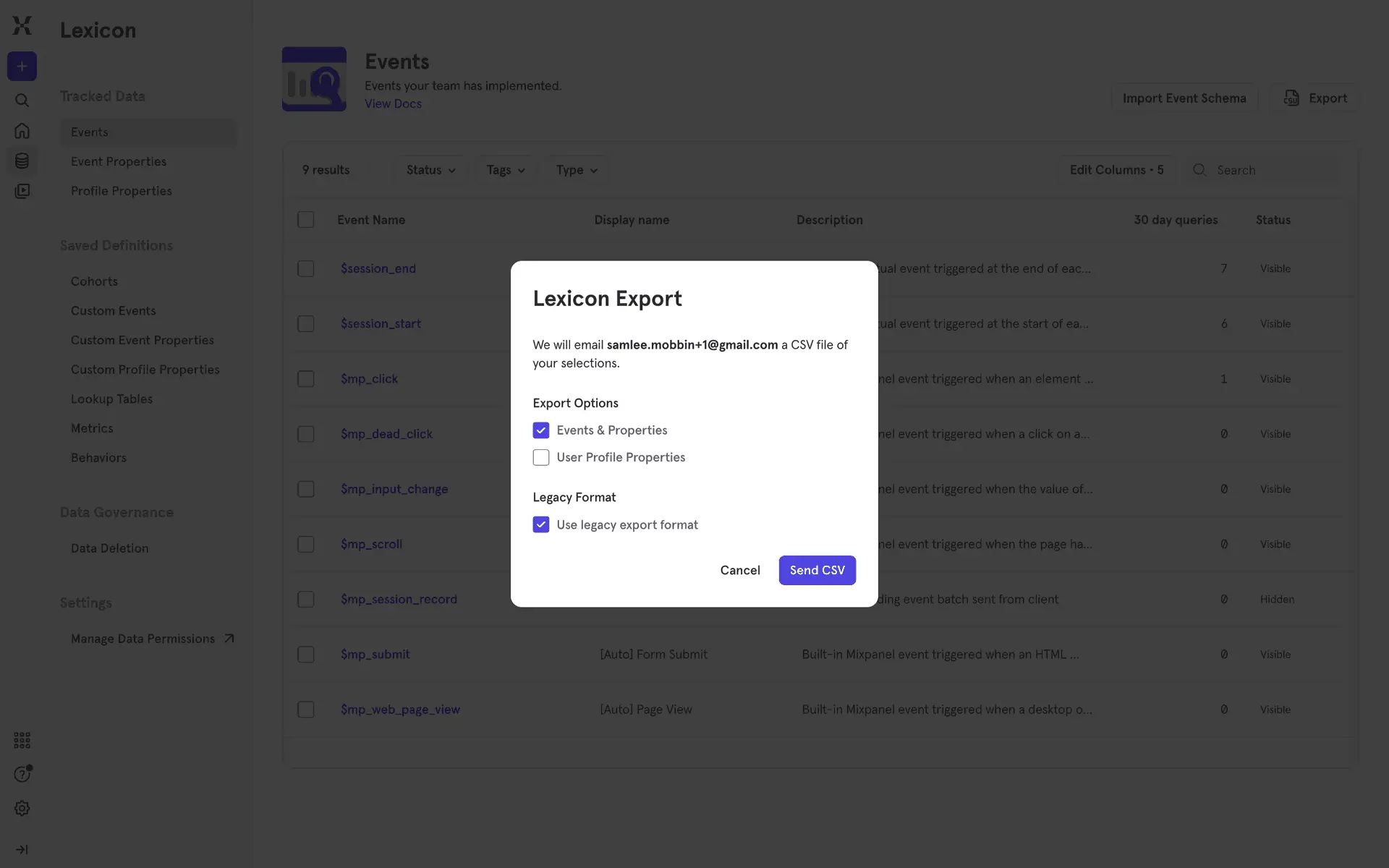Image resolution: width=1389 pixels, height=868 pixels.
Task: Open the help question mark icon
Action: pyautogui.click(x=22, y=775)
